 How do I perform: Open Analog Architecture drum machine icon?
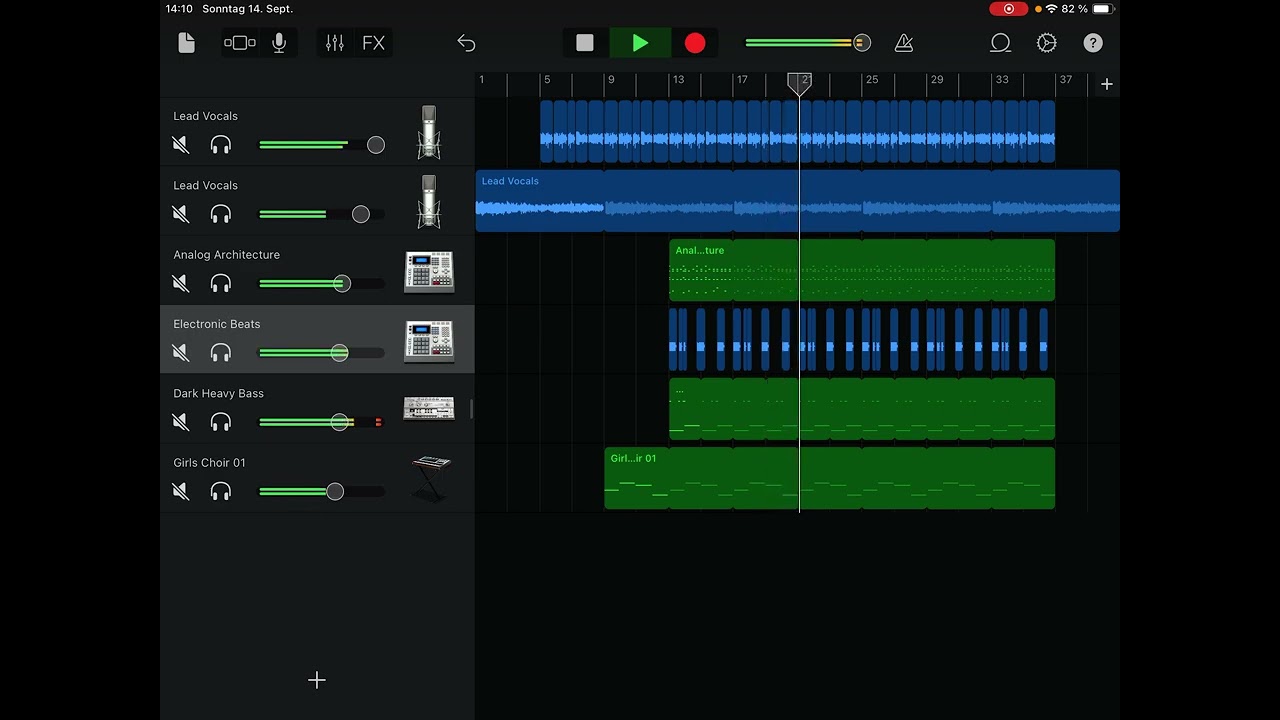(x=429, y=271)
